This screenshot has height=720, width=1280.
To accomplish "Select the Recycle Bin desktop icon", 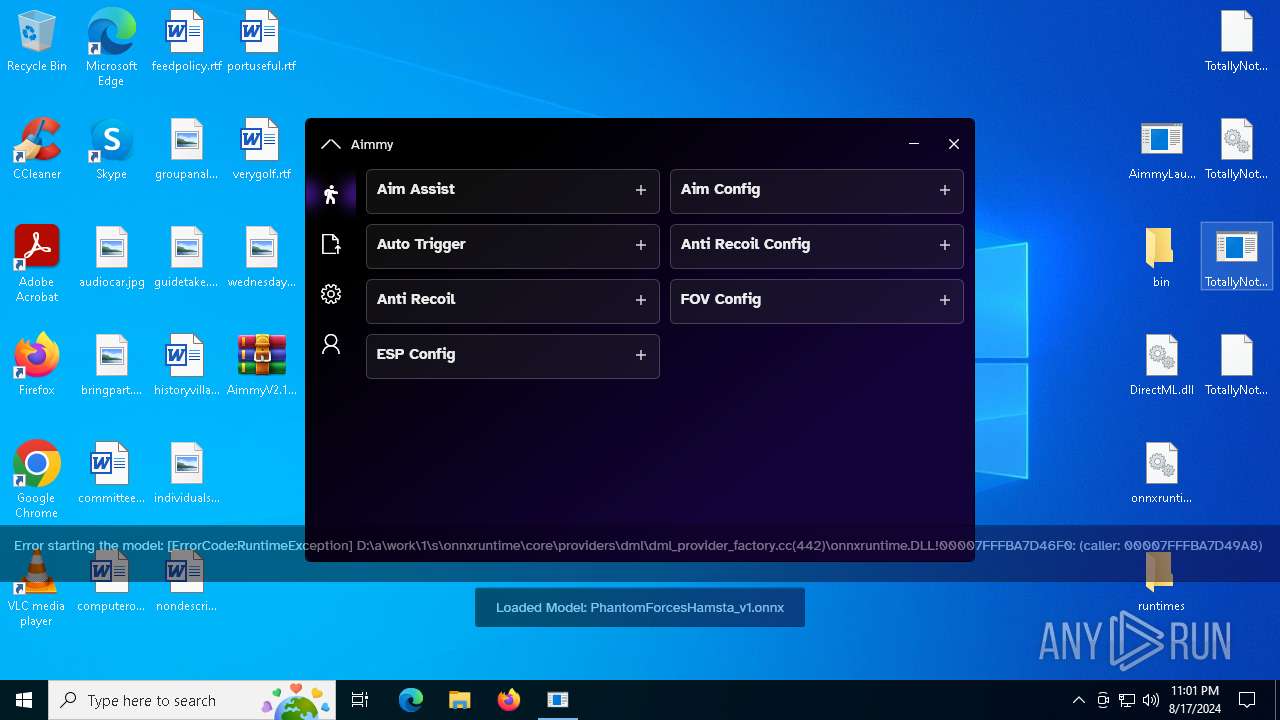I will click(x=37, y=42).
